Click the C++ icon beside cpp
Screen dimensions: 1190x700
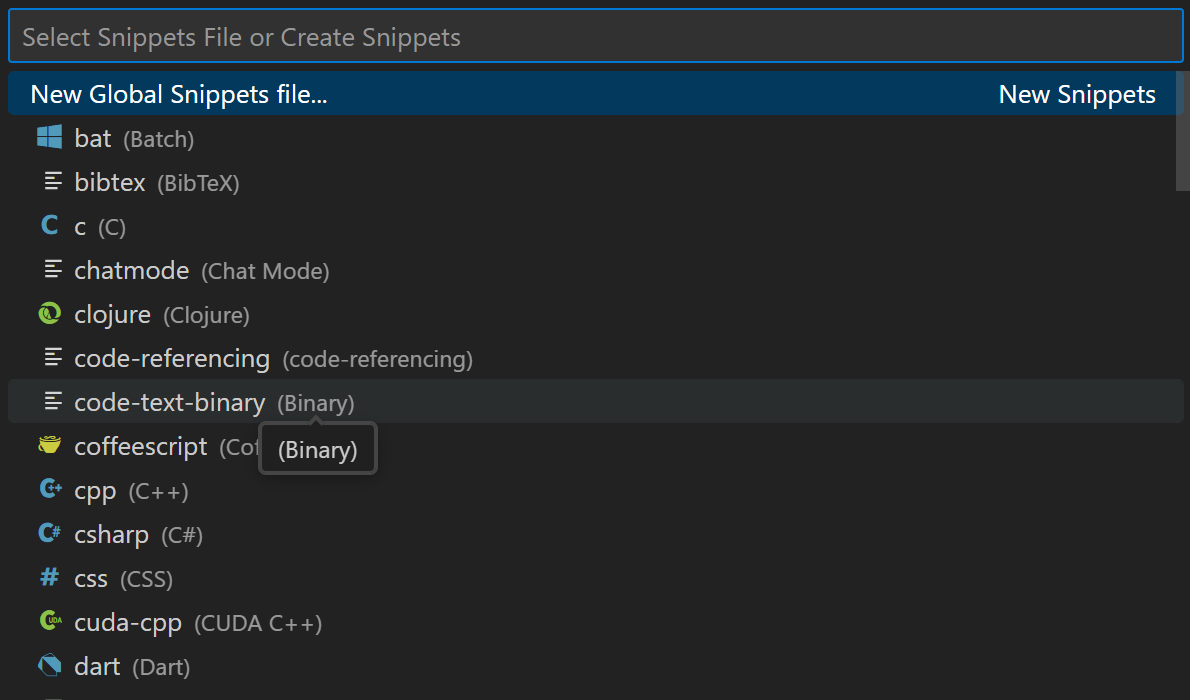click(50, 489)
